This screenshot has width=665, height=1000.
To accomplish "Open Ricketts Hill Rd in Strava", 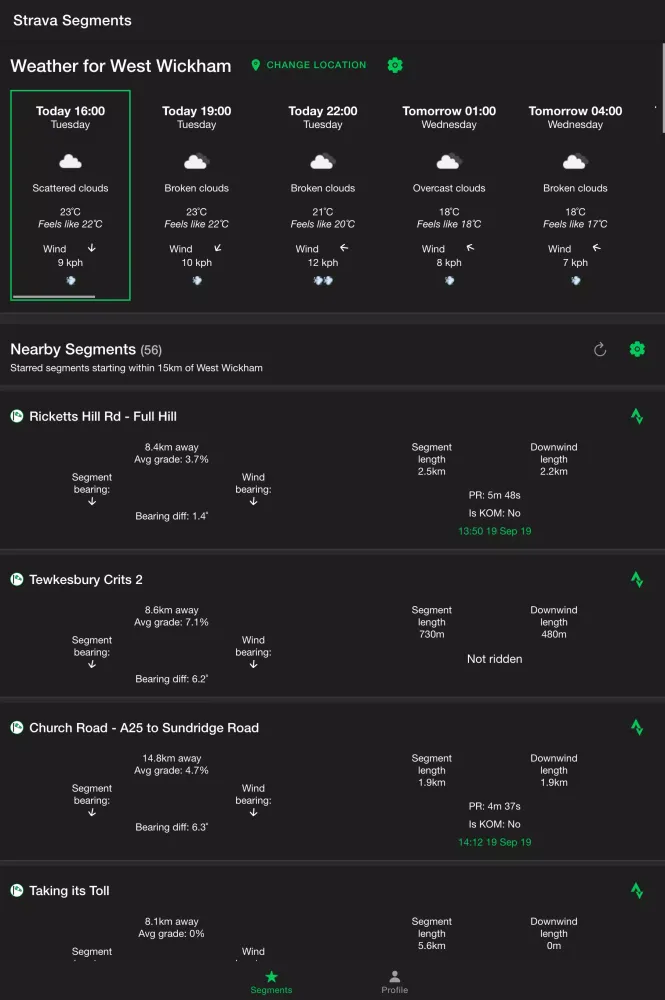I will pyautogui.click(x=637, y=416).
